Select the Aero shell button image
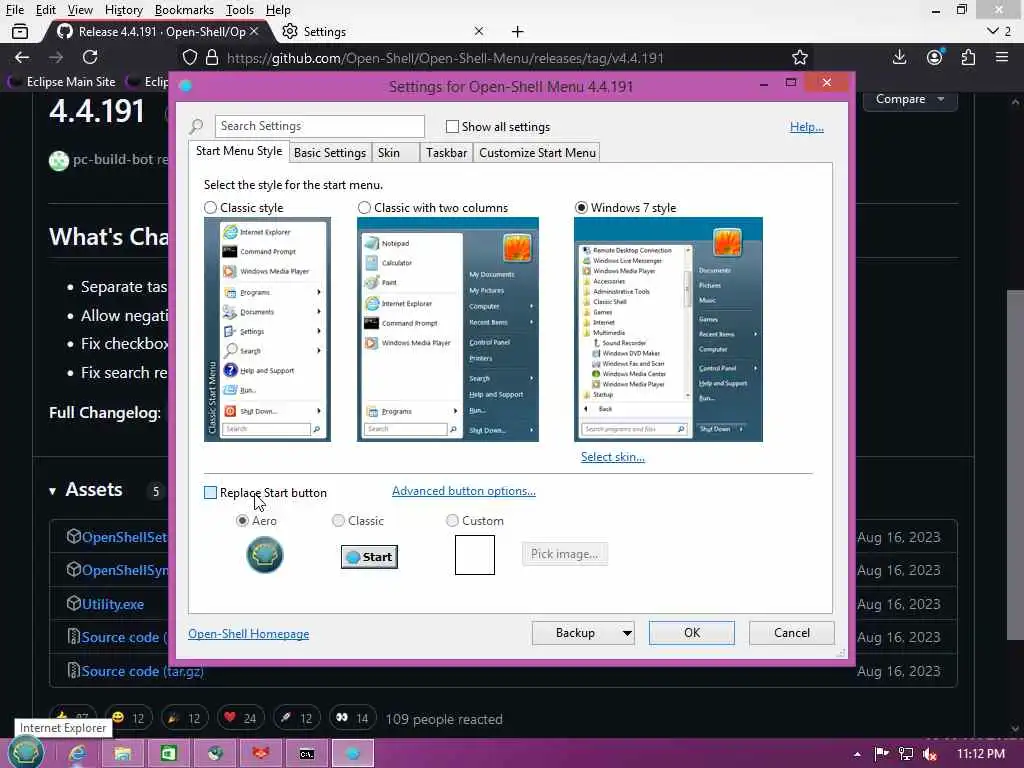Viewport: 1024px width, 768px height. pos(264,554)
